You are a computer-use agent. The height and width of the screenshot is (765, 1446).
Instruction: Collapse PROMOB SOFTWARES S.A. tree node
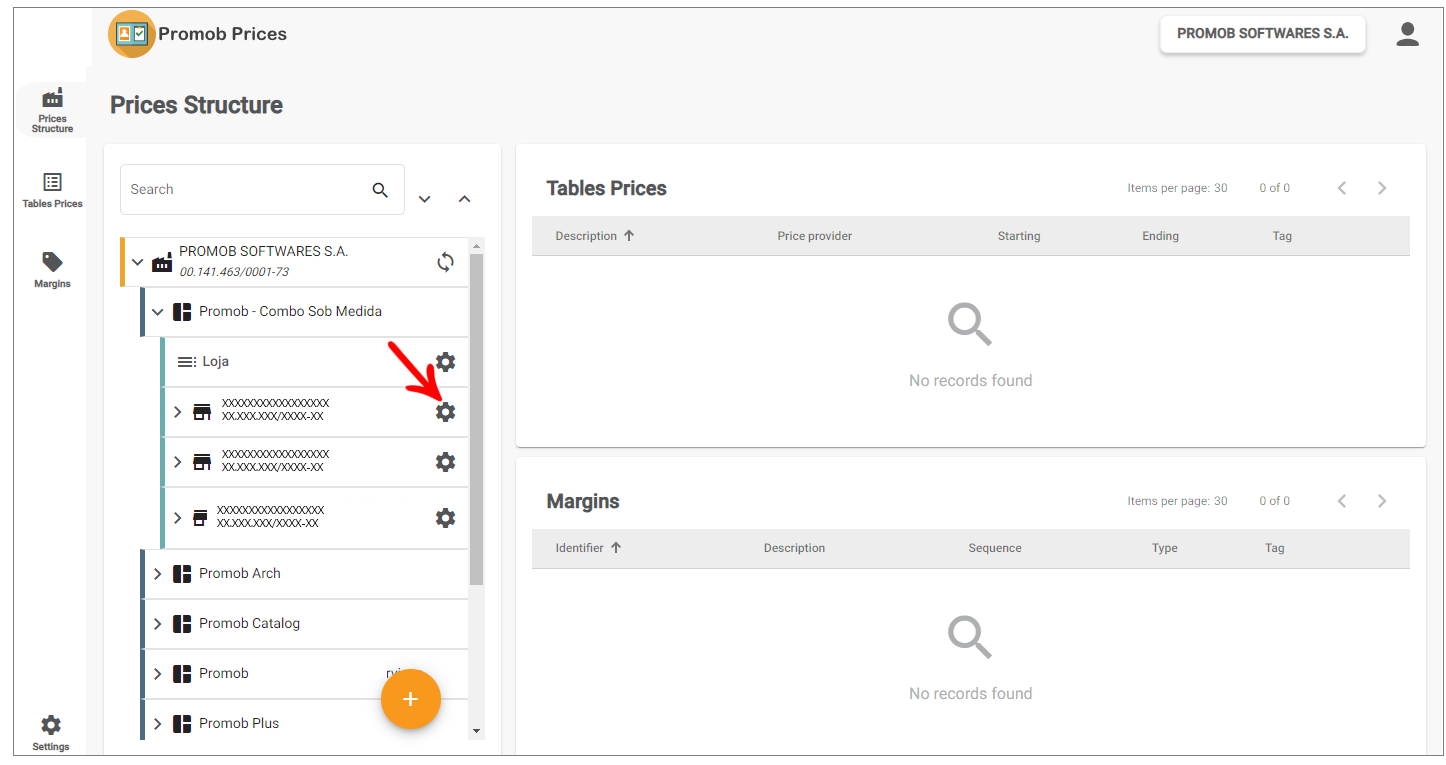click(x=138, y=262)
